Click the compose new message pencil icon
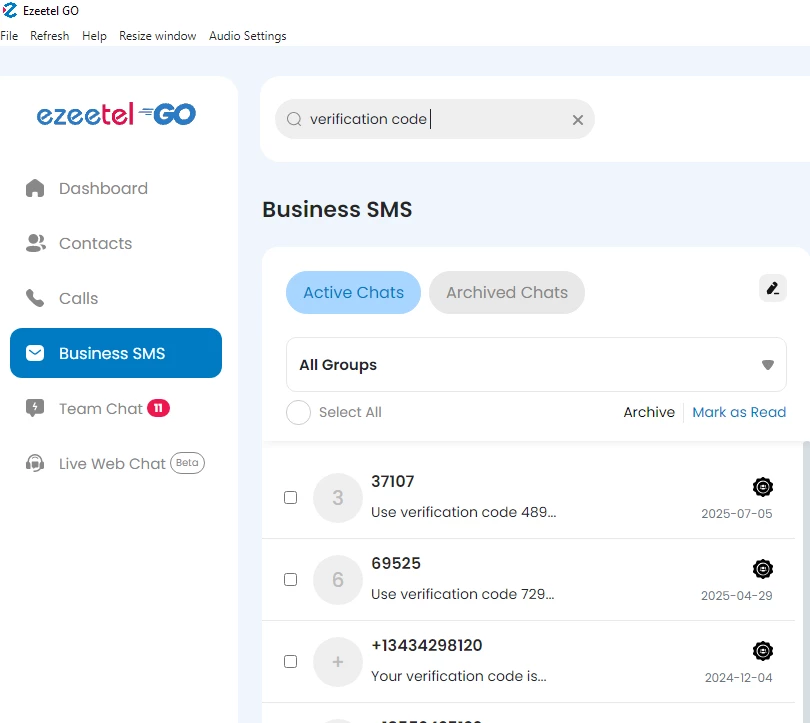Viewport: 810px width, 723px height. coord(772,288)
